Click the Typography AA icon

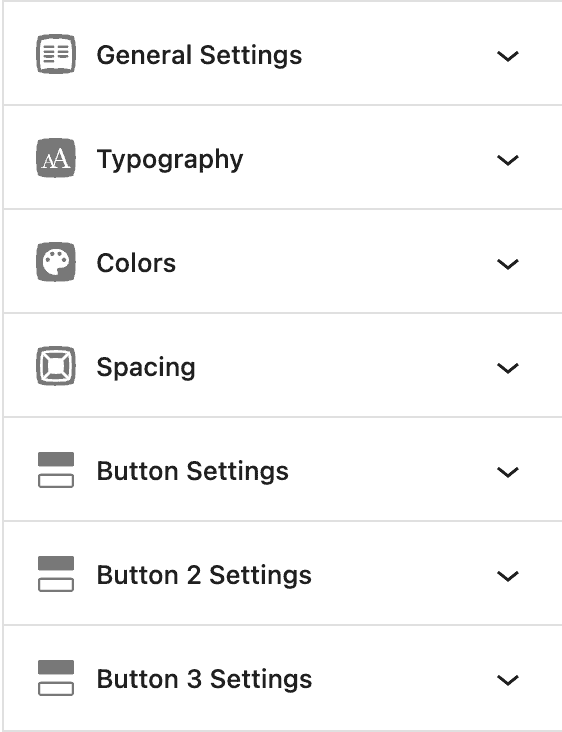[x=56, y=158]
